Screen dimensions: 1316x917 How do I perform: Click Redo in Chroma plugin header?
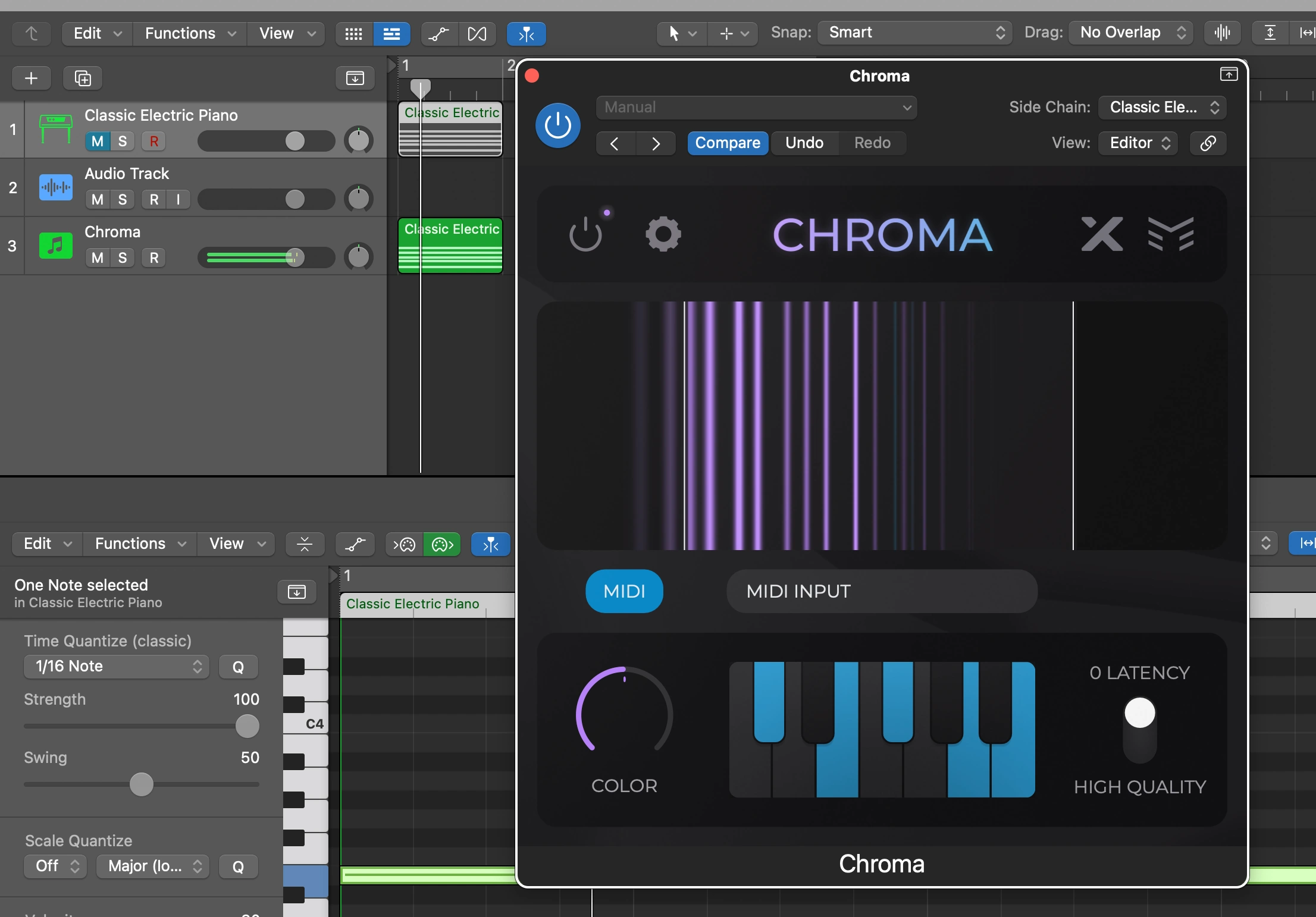(872, 143)
